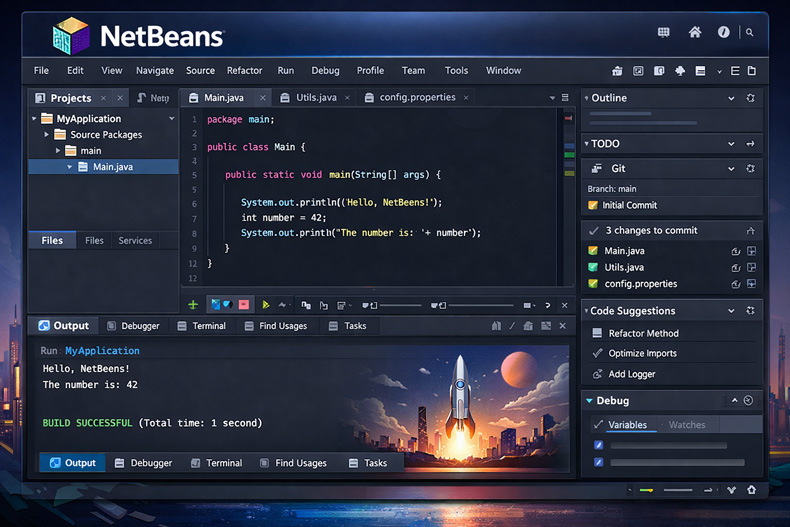Viewport: 790px width, 527px height.
Task: Open the MyApplication row dropdown chevron
Action: click(x=172, y=119)
